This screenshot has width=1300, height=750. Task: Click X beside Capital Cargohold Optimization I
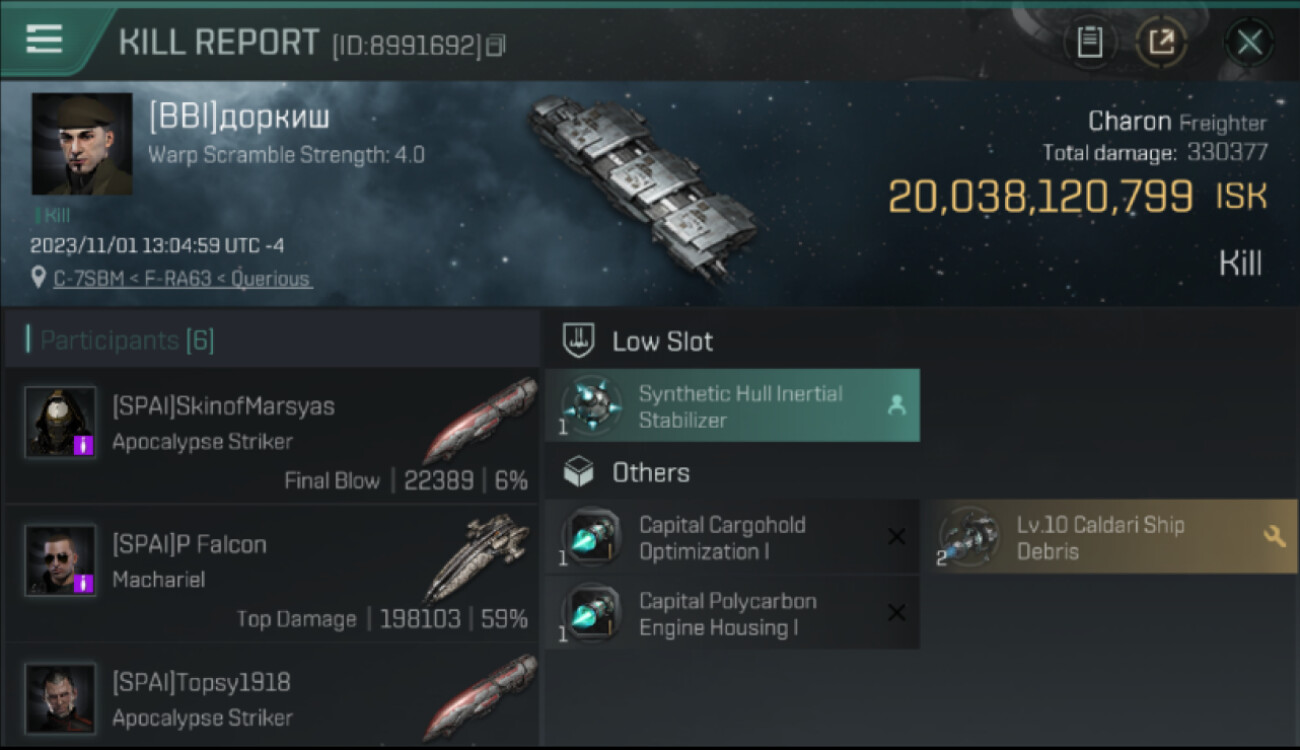tap(896, 538)
